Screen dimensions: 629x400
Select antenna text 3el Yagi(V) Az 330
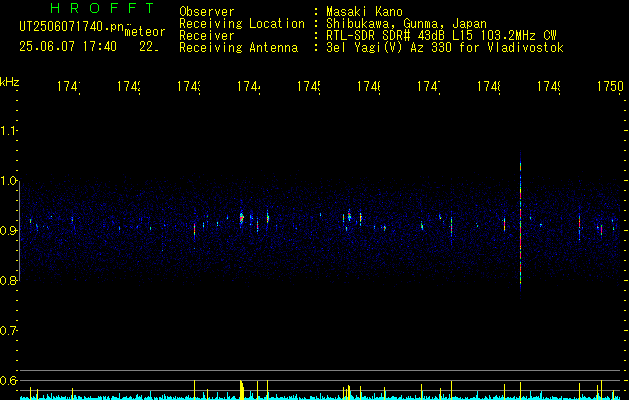391,48
